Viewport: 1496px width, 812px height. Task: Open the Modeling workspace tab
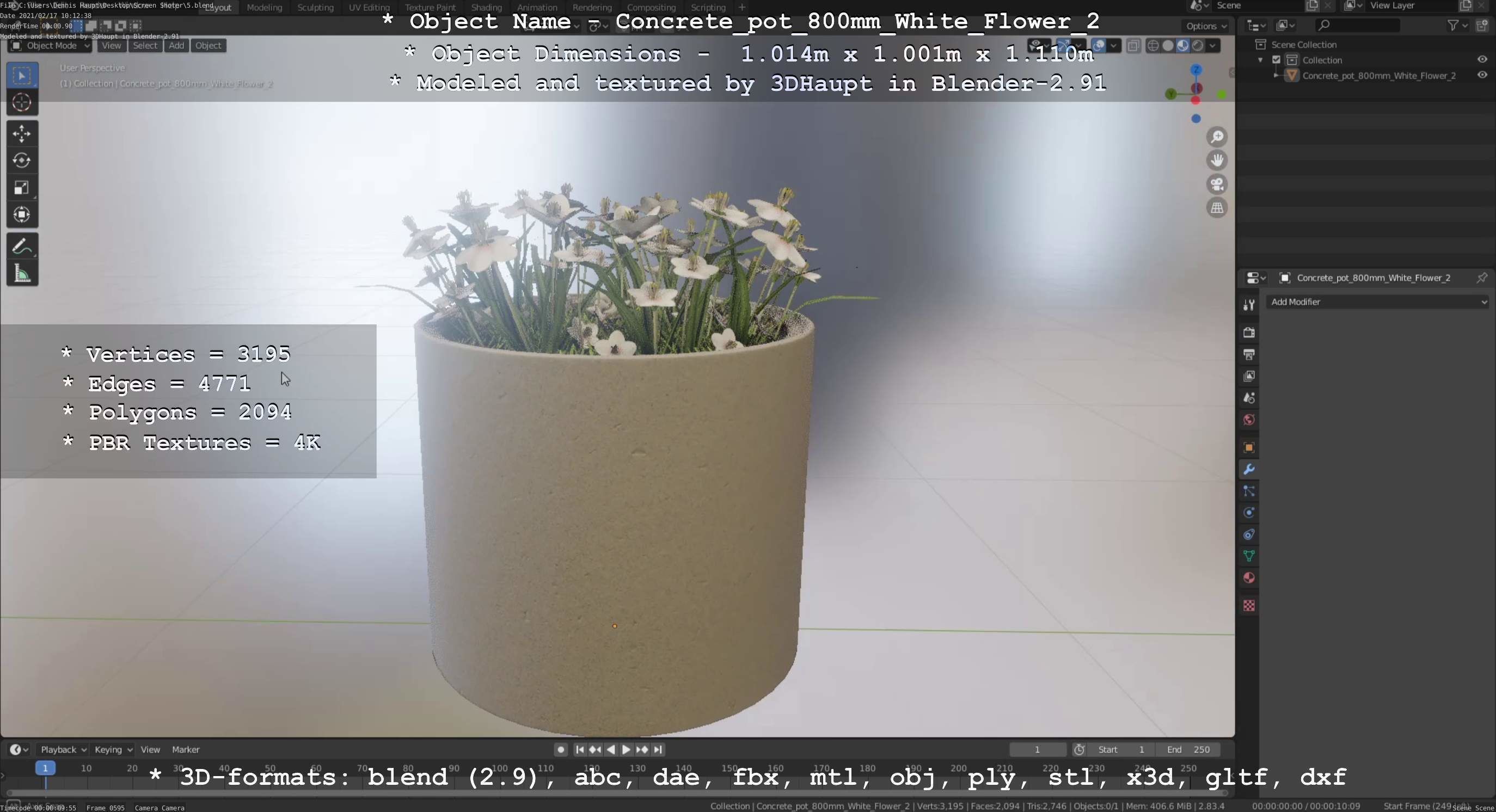pyautogui.click(x=264, y=8)
